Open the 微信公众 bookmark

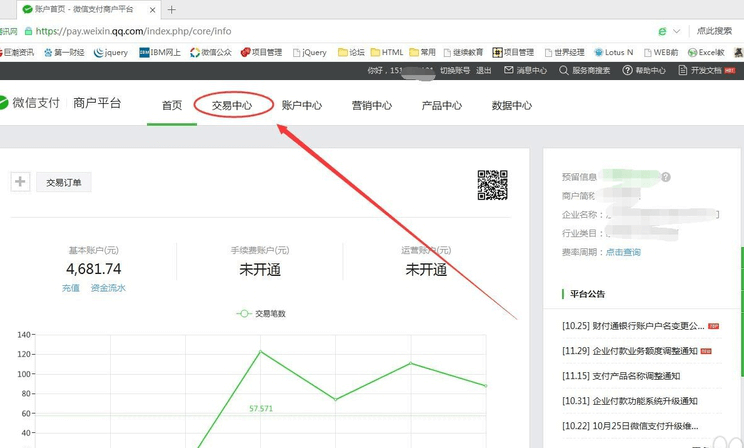211,52
